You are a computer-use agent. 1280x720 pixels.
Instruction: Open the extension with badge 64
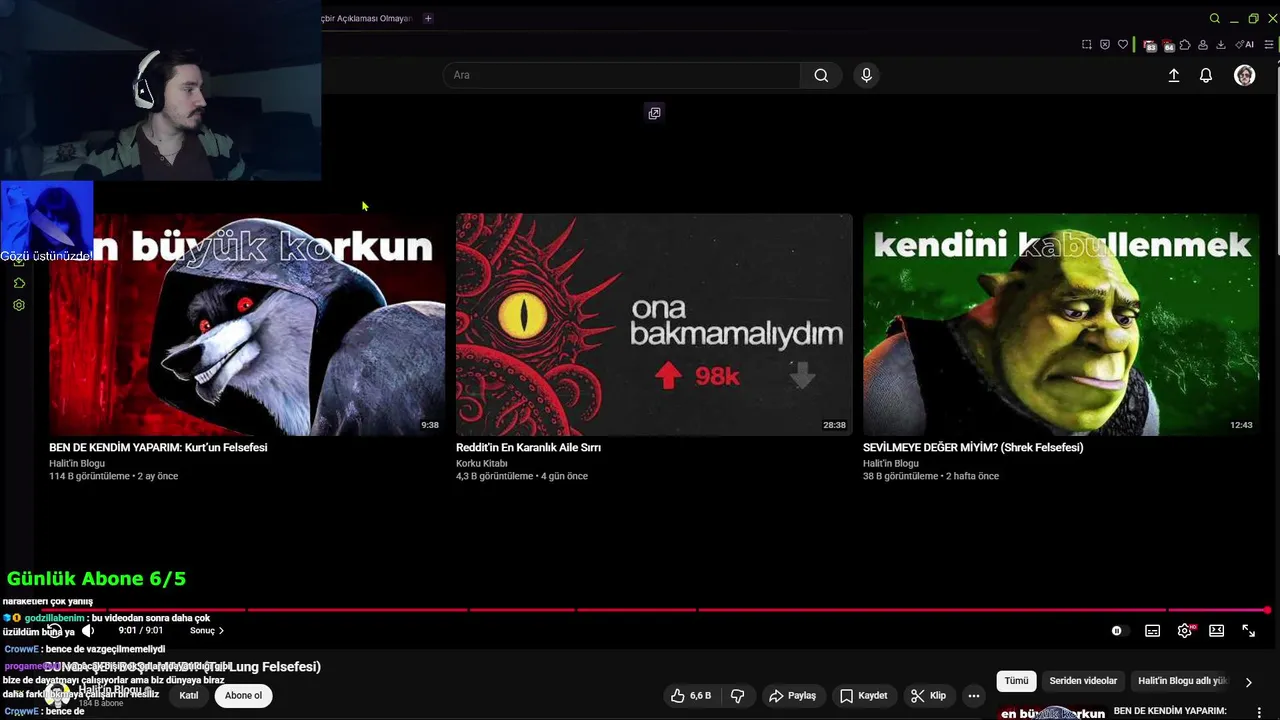tap(1167, 45)
